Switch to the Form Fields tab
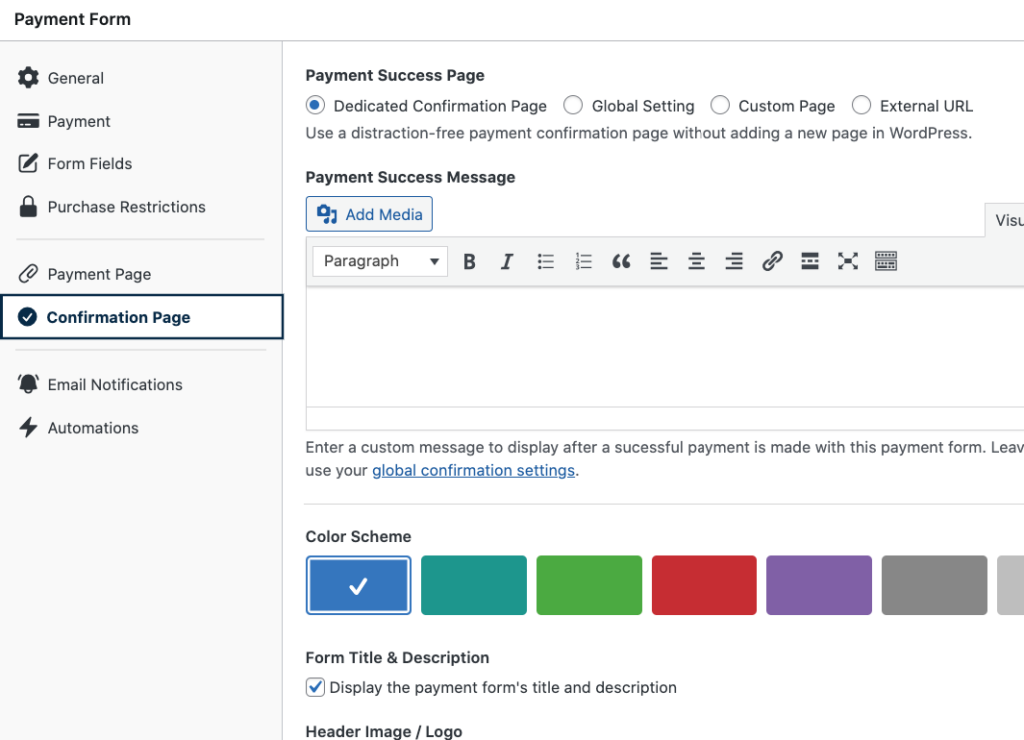The image size is (1024, 740). click(89, 164)
